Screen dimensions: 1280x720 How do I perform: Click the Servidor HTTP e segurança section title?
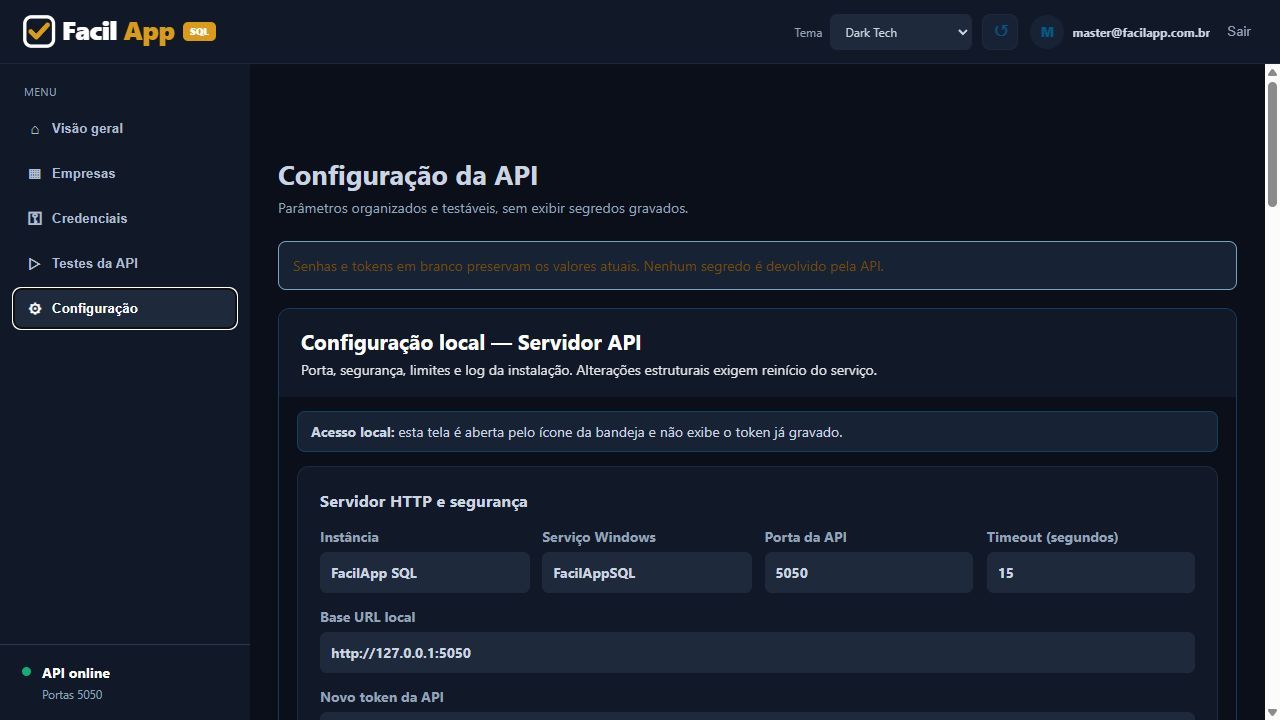click(424, 502)
